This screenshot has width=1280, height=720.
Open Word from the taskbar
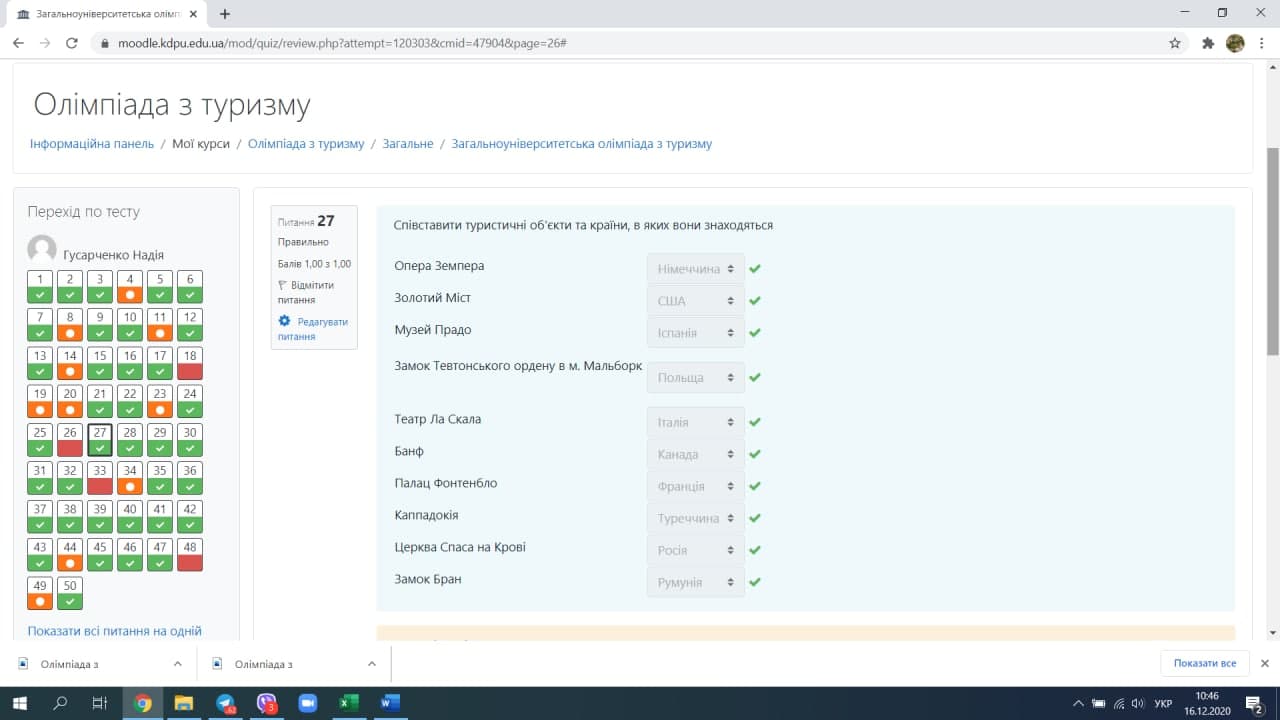(x=389, y=703)
